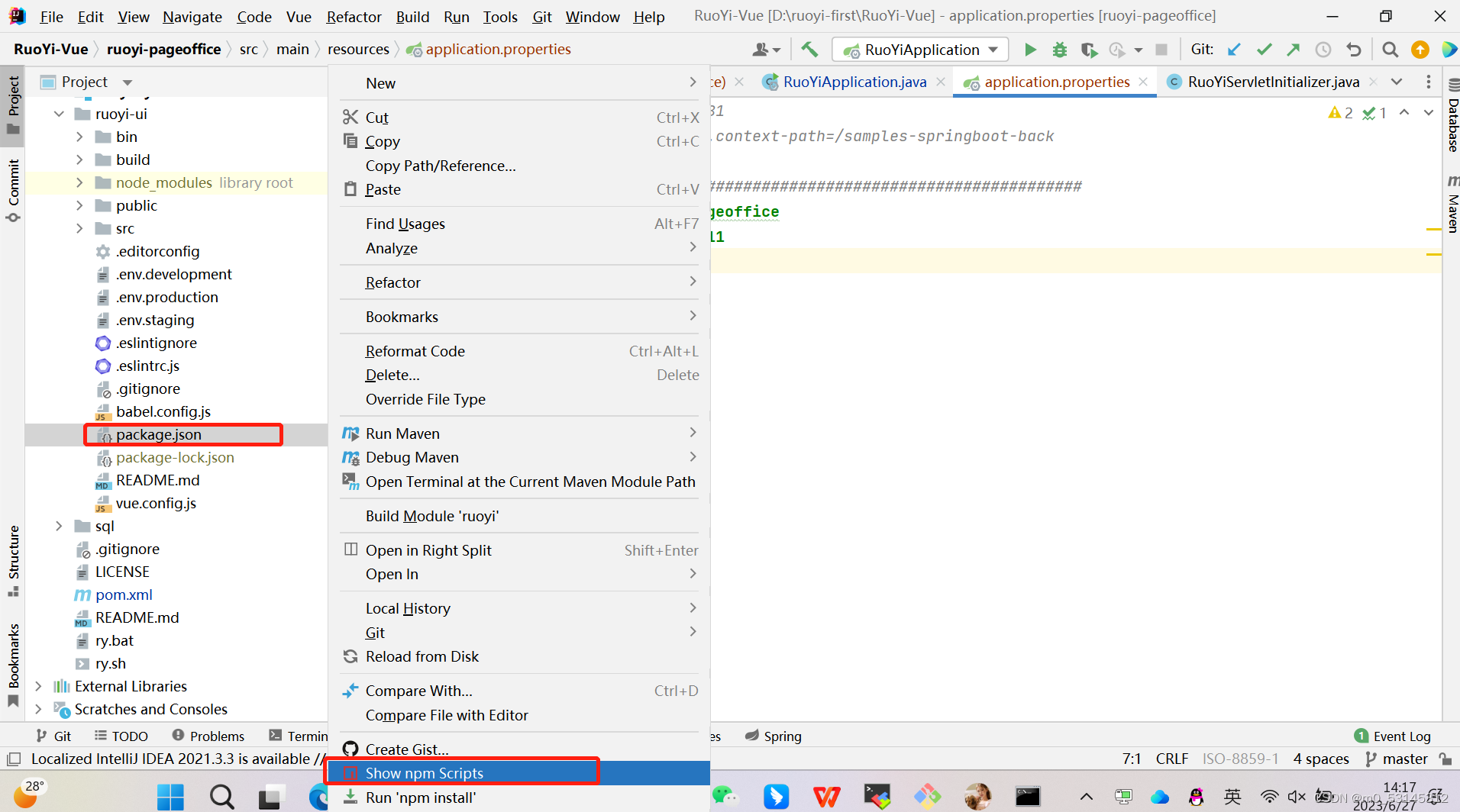Run the application with the green Run icon
1460x812 pixels.
pos(1030,49)
